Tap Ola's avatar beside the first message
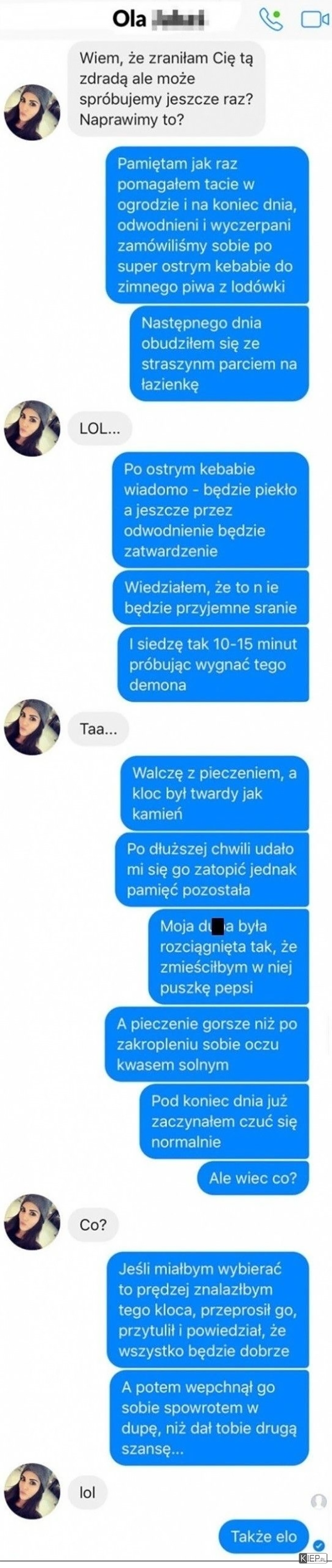The width and height of the screenshot is (332, 1568). 32,113
